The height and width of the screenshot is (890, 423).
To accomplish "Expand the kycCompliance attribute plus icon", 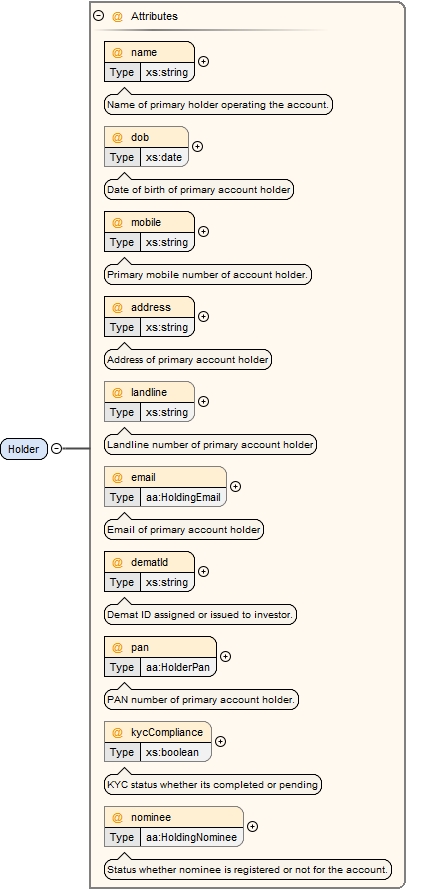I will coord(220,741).
